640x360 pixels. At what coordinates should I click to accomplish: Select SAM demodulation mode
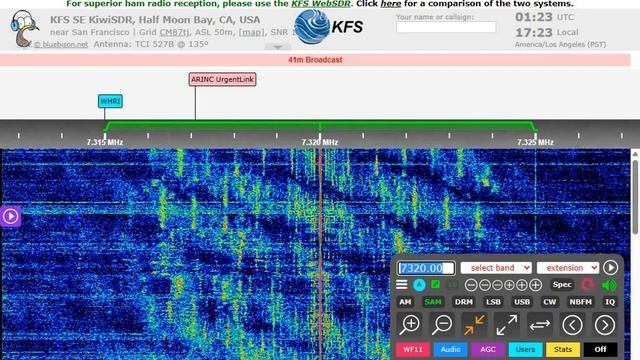tap(433, 302)
